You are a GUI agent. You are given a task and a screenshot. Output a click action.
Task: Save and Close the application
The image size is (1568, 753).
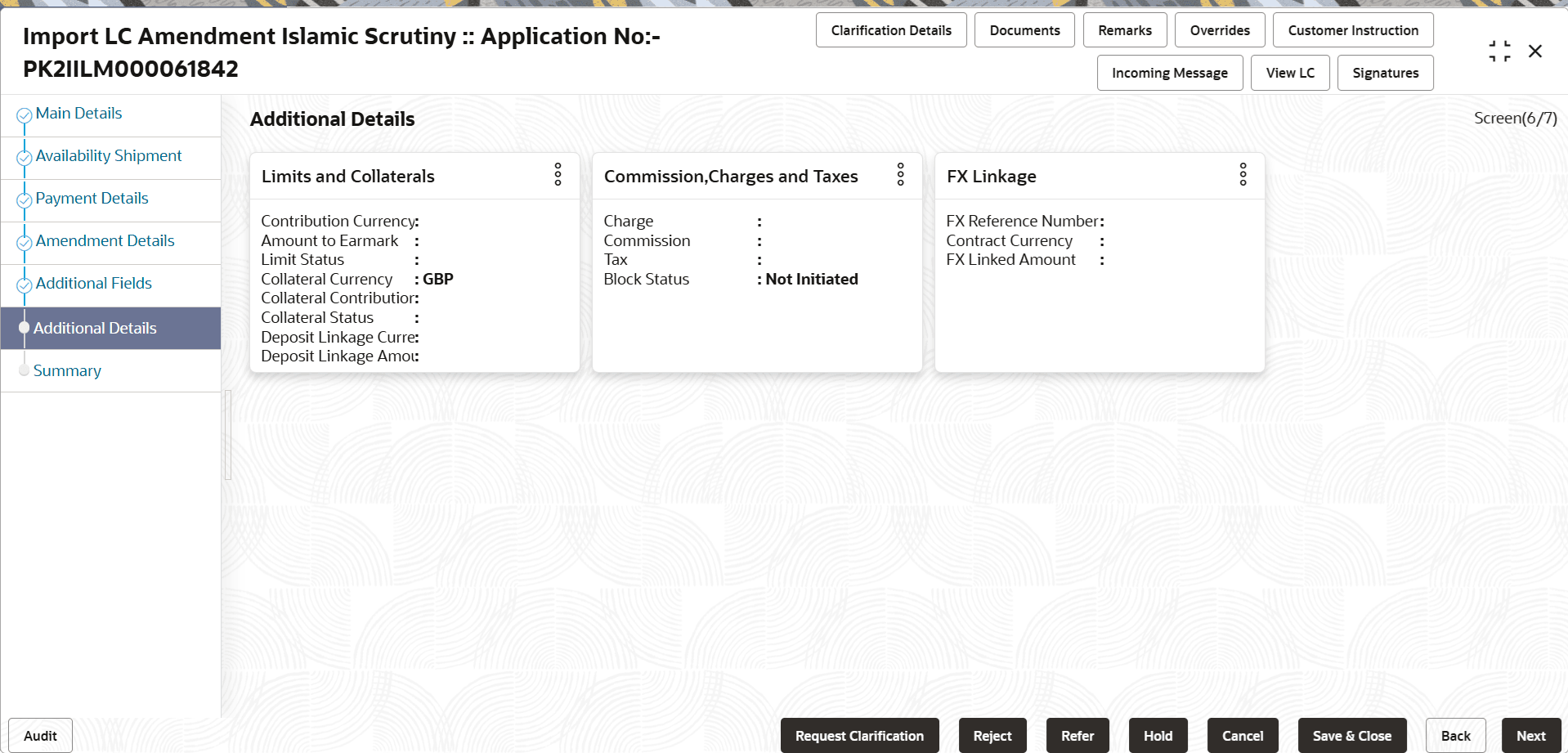1352,735
